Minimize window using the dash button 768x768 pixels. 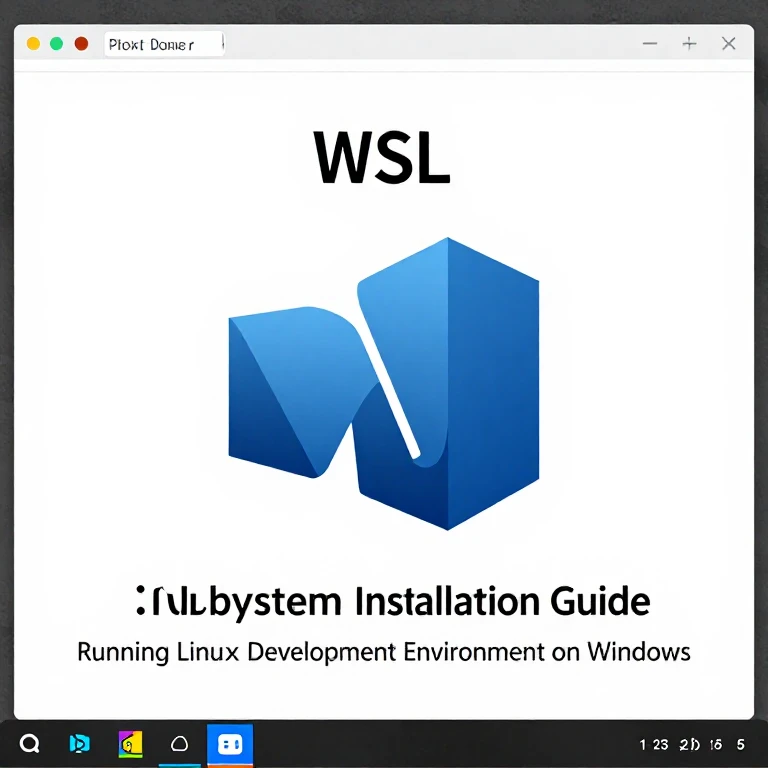[650, 44]
